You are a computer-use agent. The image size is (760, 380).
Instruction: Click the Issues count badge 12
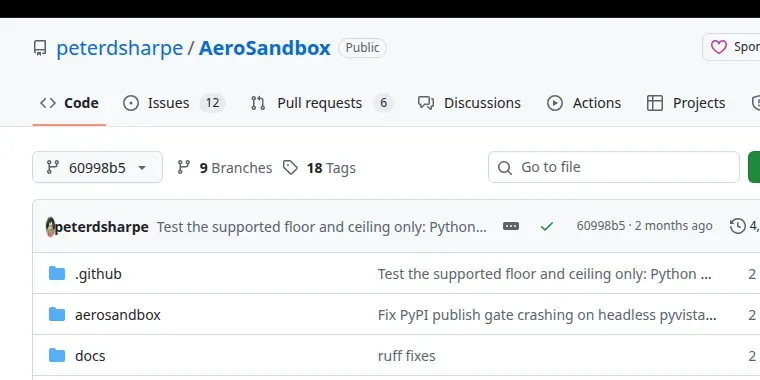(x=212, y=103)
